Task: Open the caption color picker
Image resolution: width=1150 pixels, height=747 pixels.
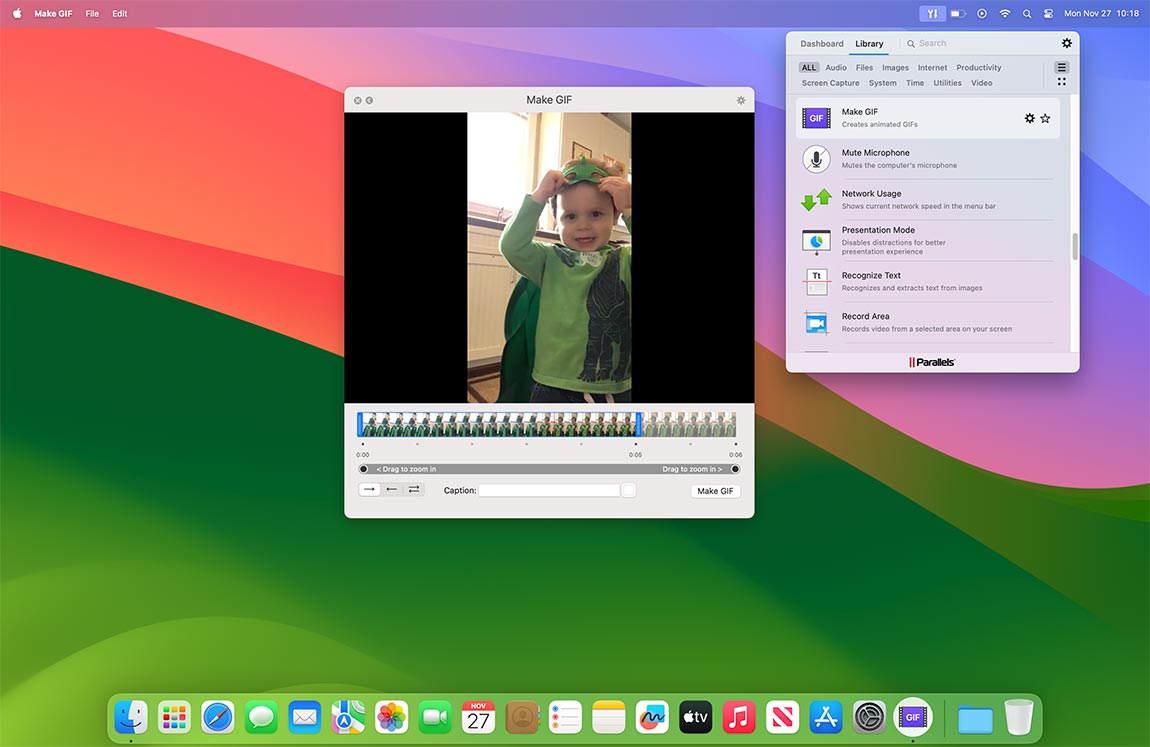Action: 629,490
